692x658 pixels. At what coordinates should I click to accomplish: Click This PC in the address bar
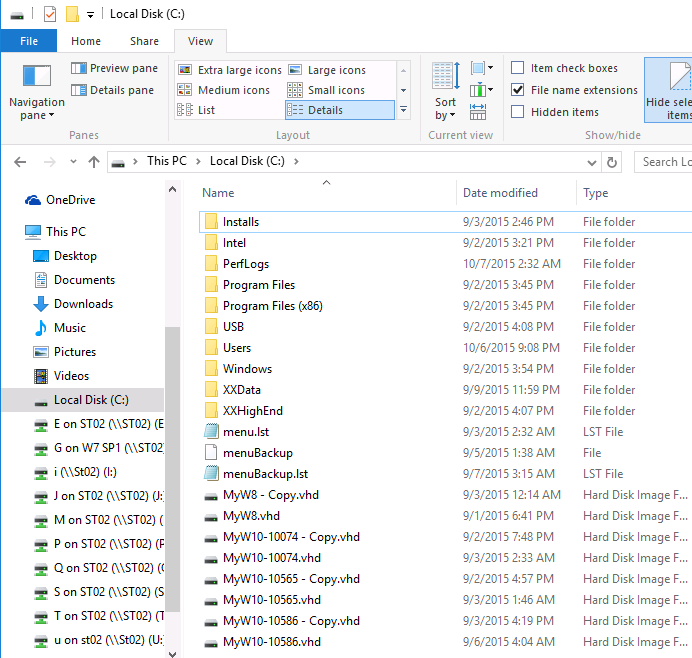(x=167, y=161)
